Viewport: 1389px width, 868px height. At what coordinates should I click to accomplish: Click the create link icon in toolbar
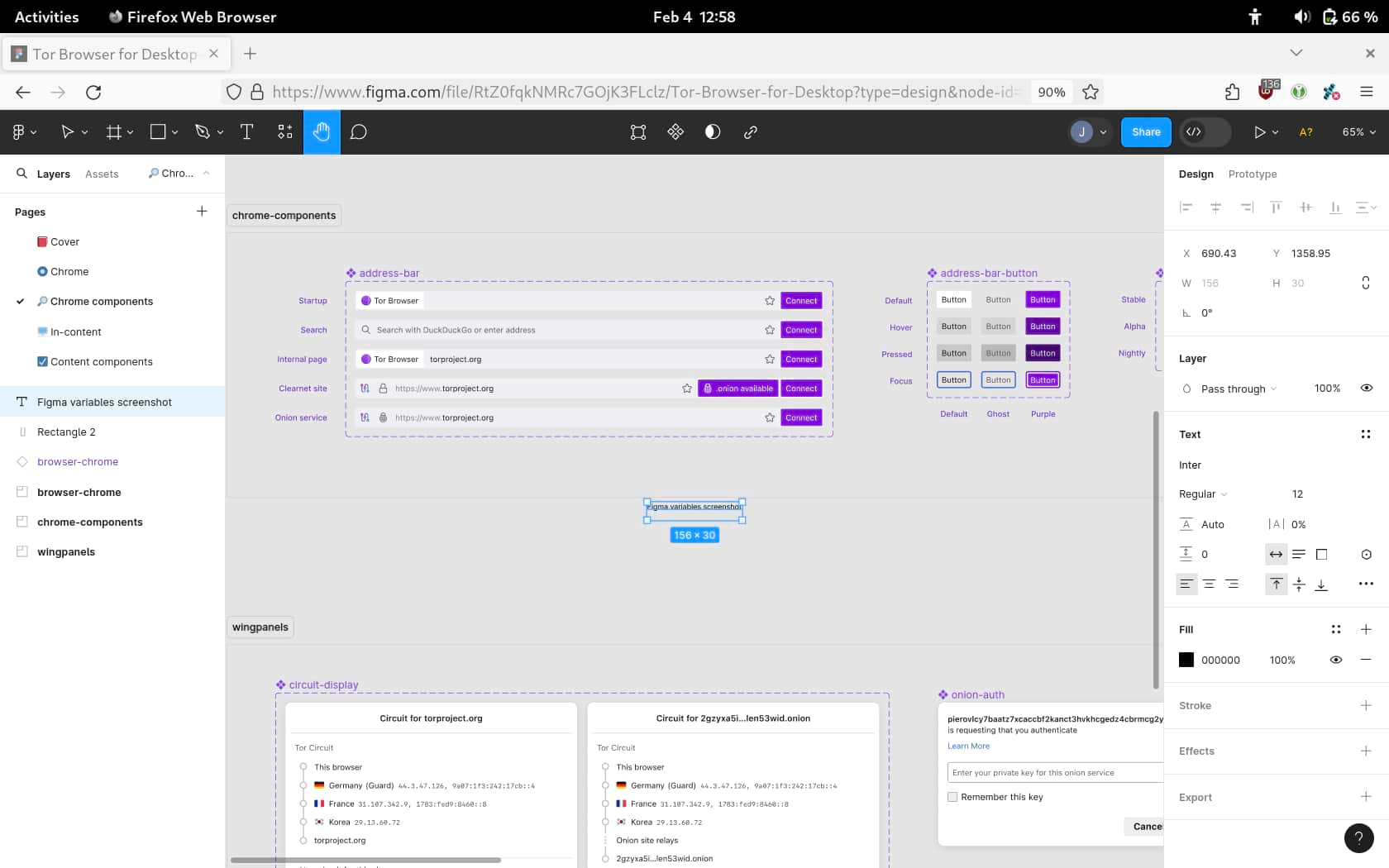coord(751,132)
